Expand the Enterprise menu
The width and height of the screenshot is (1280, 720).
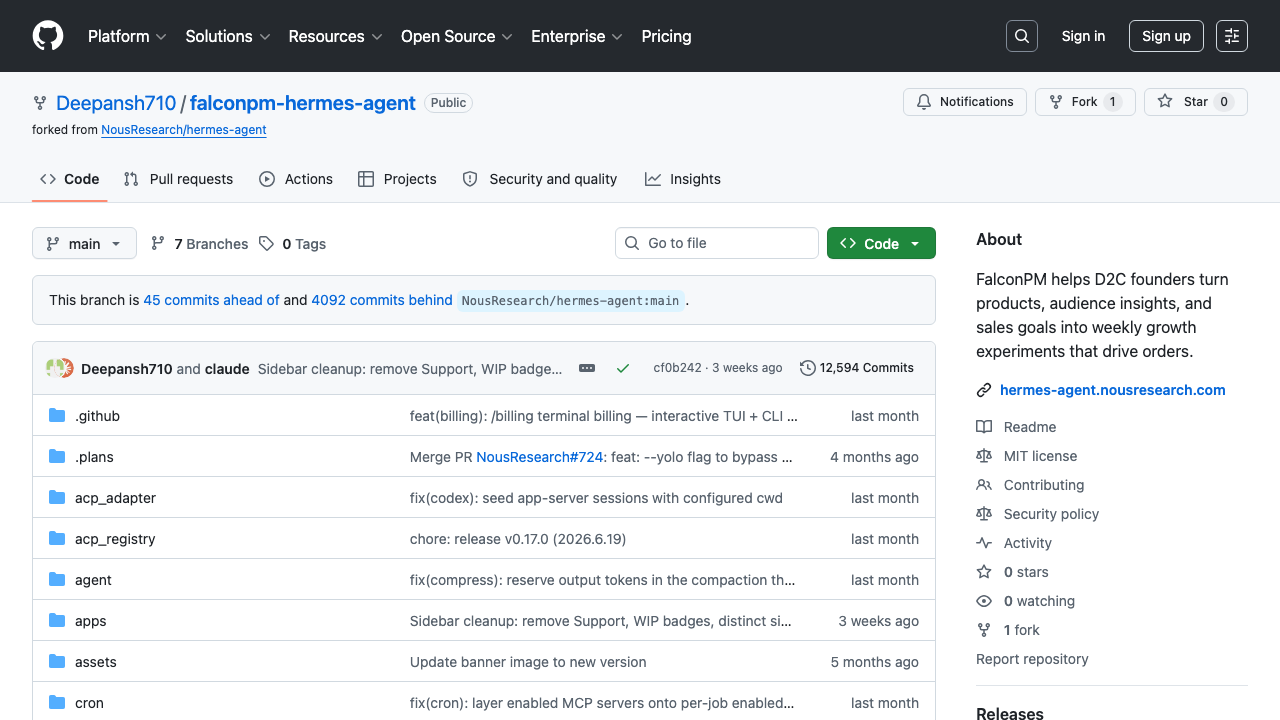pyautogui.click(x=577, y=36)
